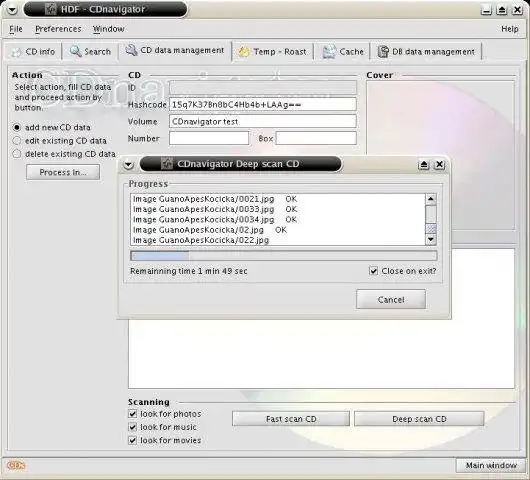Click the progress log scrollbar thumb
The width and height of the screenshot is (530, 480).
pos(431,229)
